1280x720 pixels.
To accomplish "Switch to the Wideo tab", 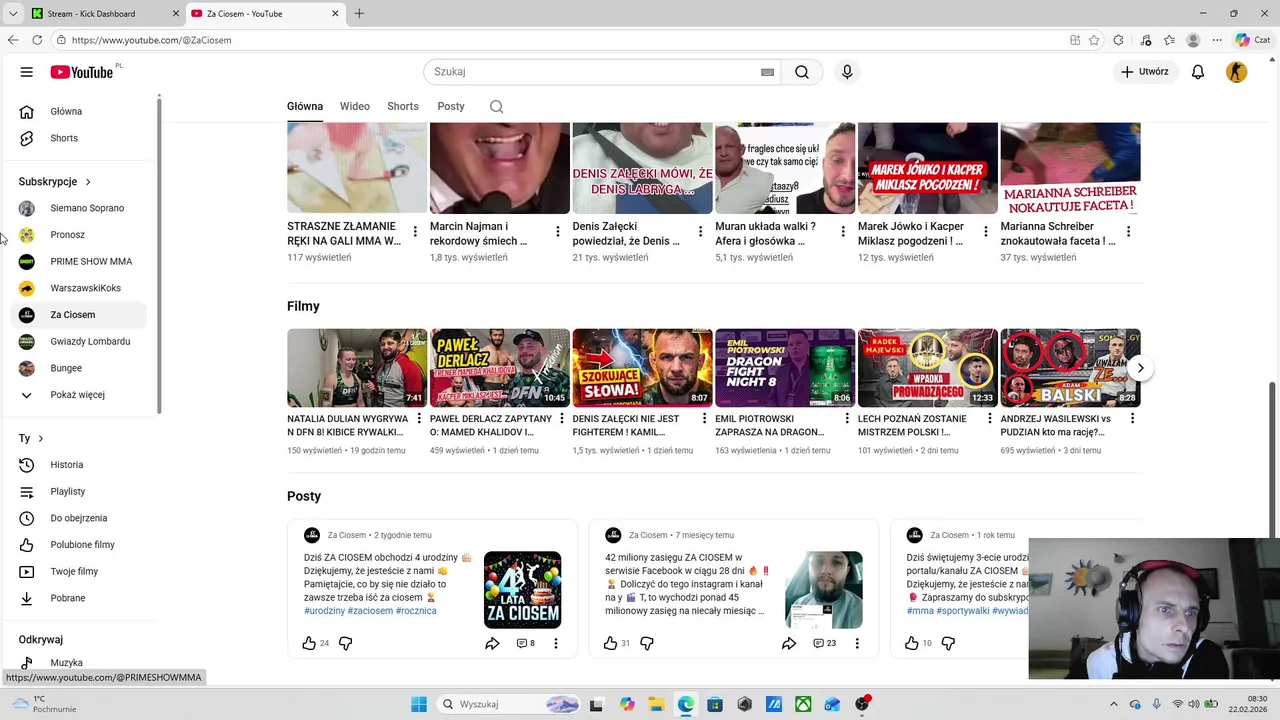I will click(354, 106).
